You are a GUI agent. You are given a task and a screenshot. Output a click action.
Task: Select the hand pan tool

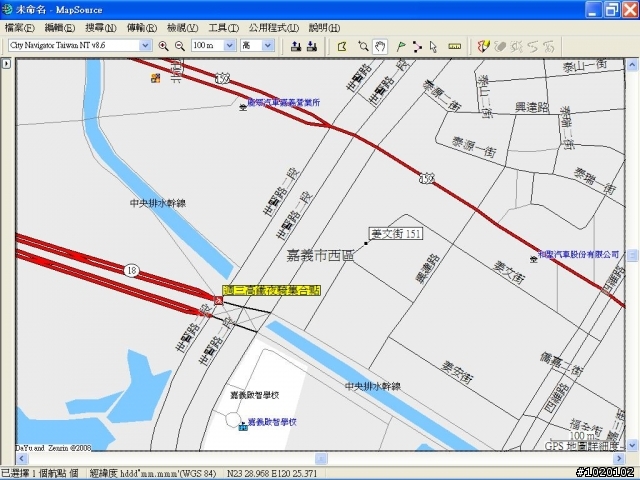click(380, 46)
